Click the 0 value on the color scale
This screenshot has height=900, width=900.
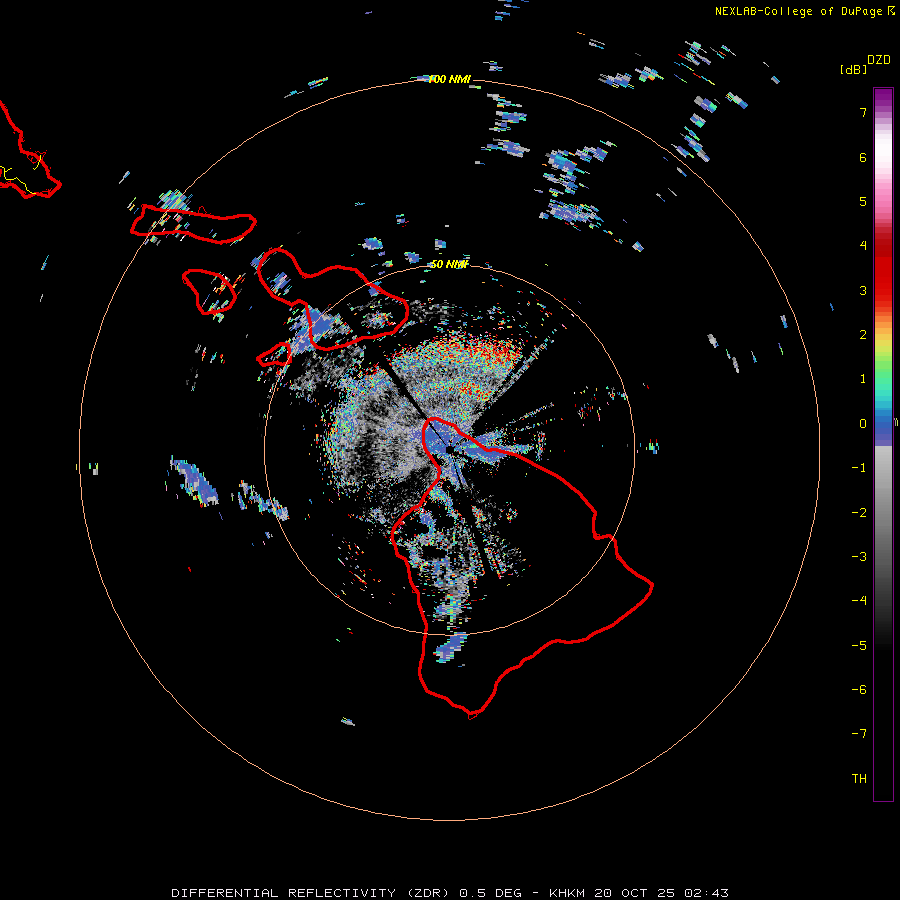point(863,424)
